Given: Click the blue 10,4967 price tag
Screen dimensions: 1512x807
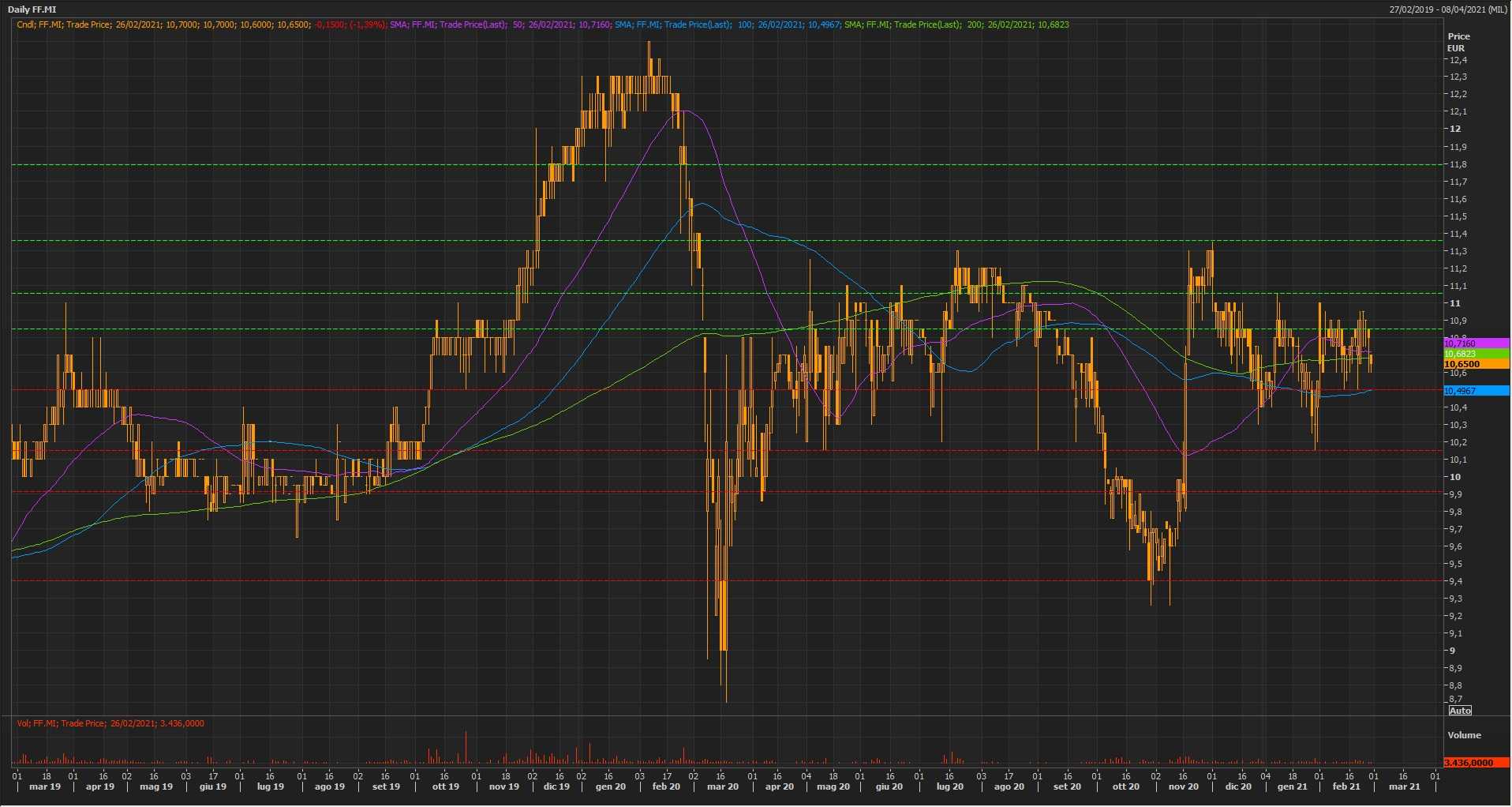Looking at the screenshot, I should 1475,391.
